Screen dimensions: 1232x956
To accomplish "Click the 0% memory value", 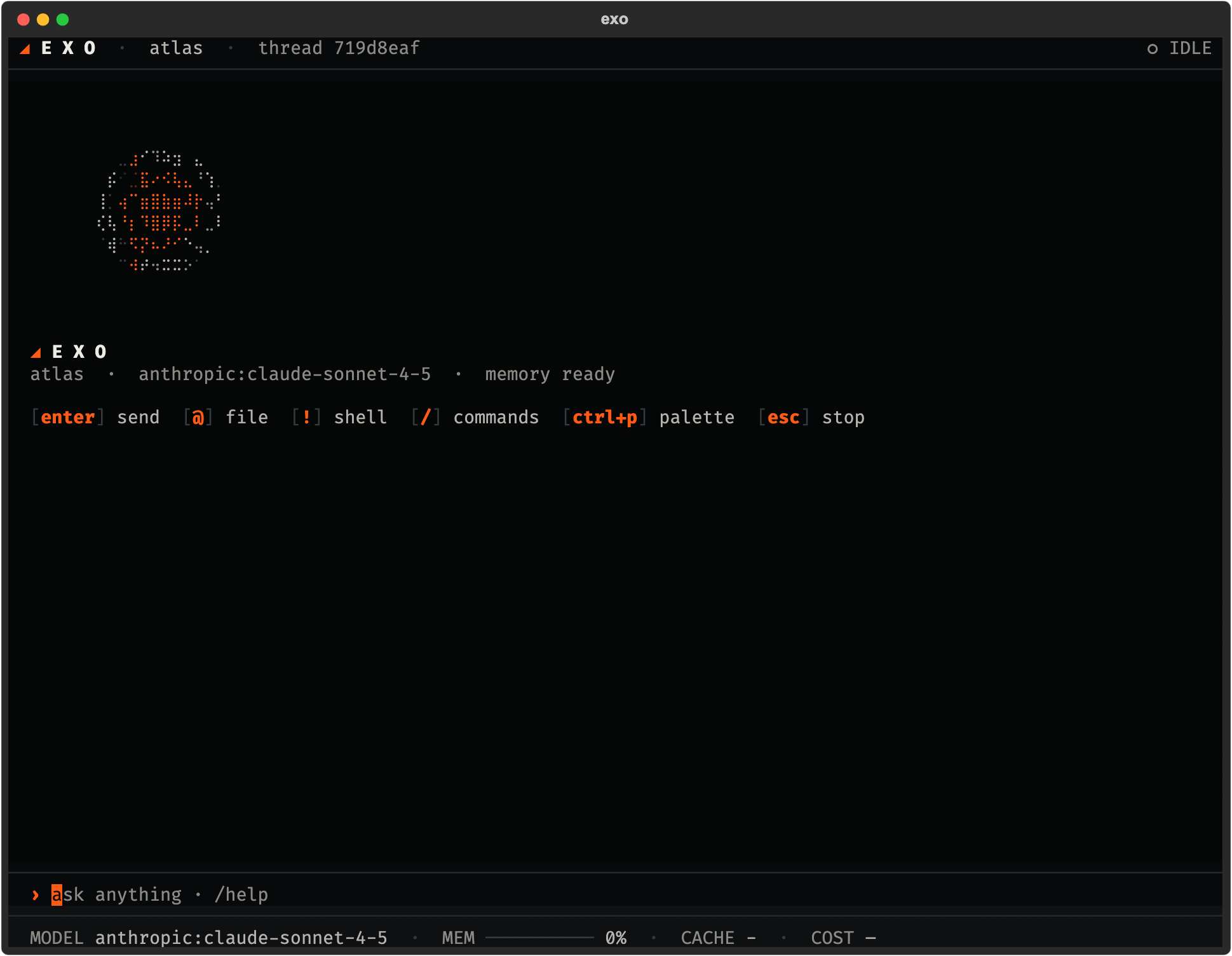I will [616, 938].
